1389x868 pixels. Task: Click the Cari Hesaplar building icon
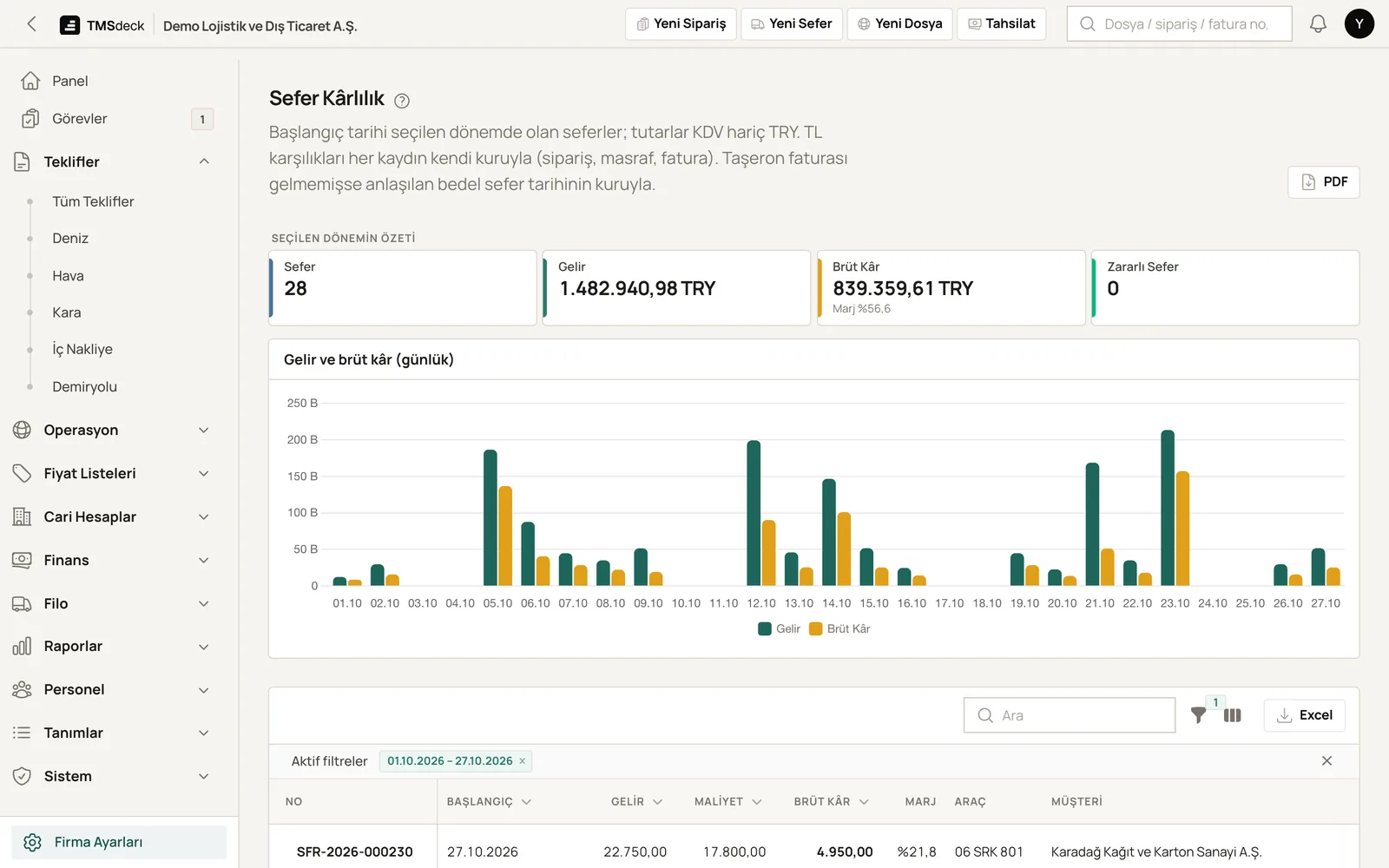(23, 516)
